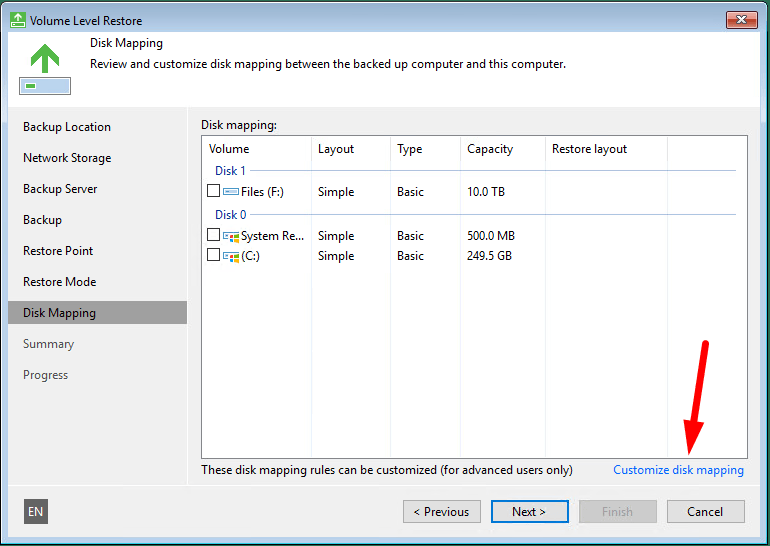Check the System Reserved volume checkbox
Viewport: 770px width, 546px height.
213,235
